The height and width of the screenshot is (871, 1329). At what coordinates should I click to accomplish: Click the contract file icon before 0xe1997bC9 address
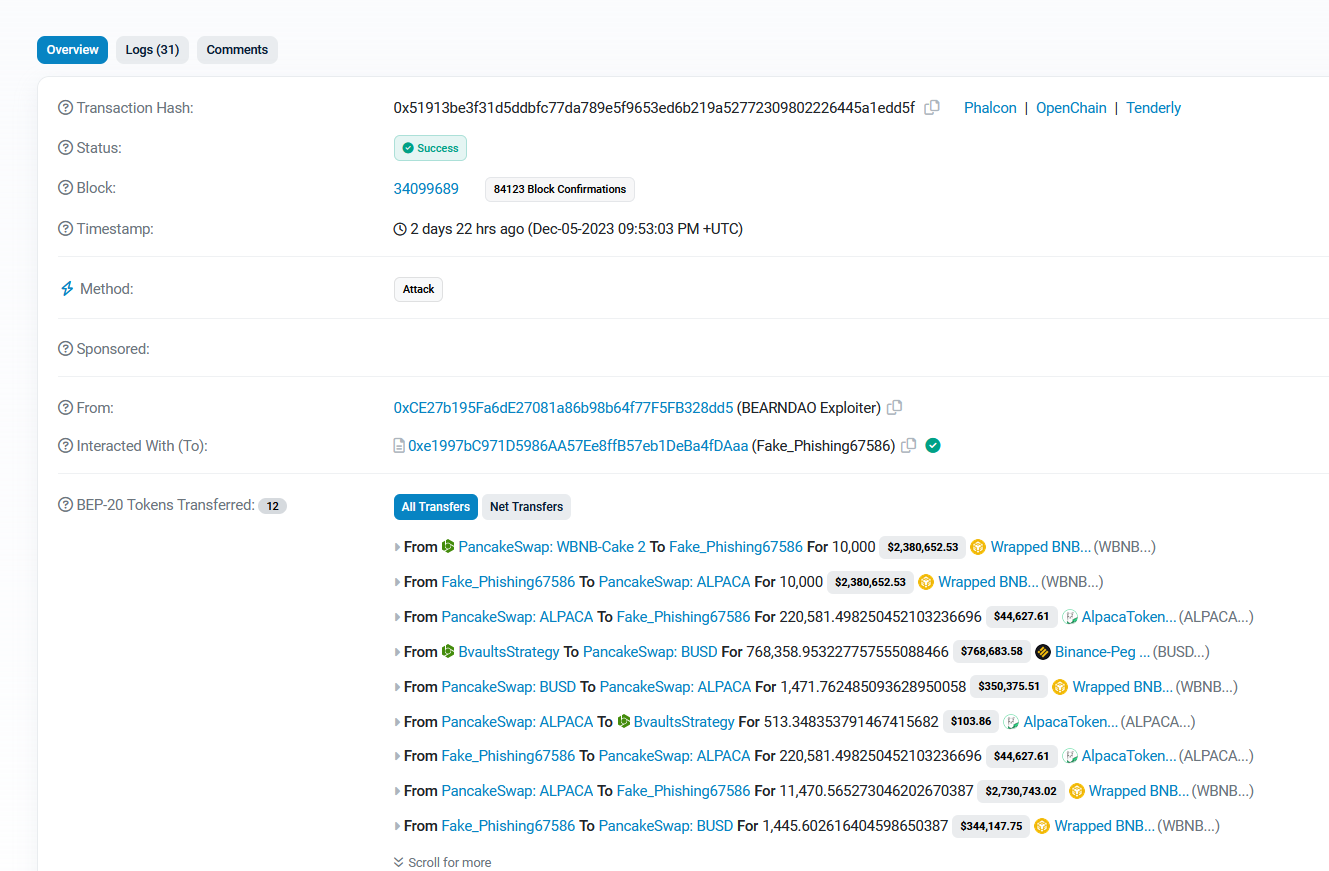[x=399, y=446]
